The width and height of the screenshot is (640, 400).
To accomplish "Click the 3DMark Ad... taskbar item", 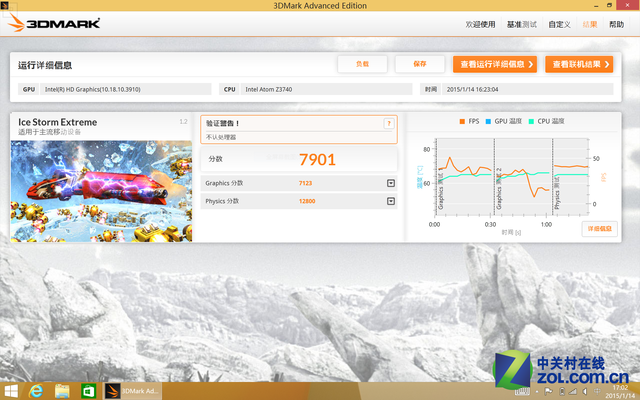I will click(132, 391).
